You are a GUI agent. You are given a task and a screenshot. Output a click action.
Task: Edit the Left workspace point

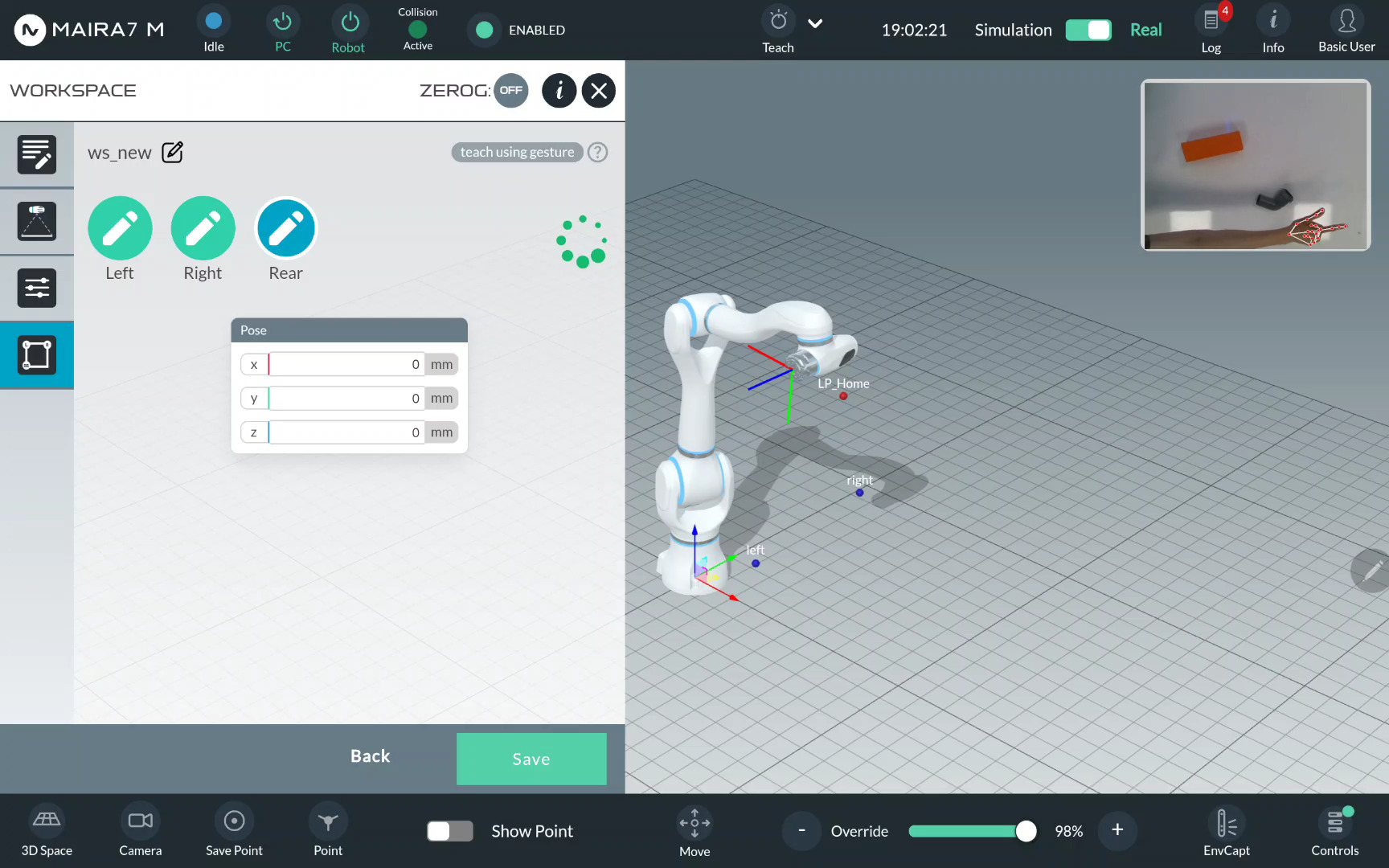pos(120,228)
